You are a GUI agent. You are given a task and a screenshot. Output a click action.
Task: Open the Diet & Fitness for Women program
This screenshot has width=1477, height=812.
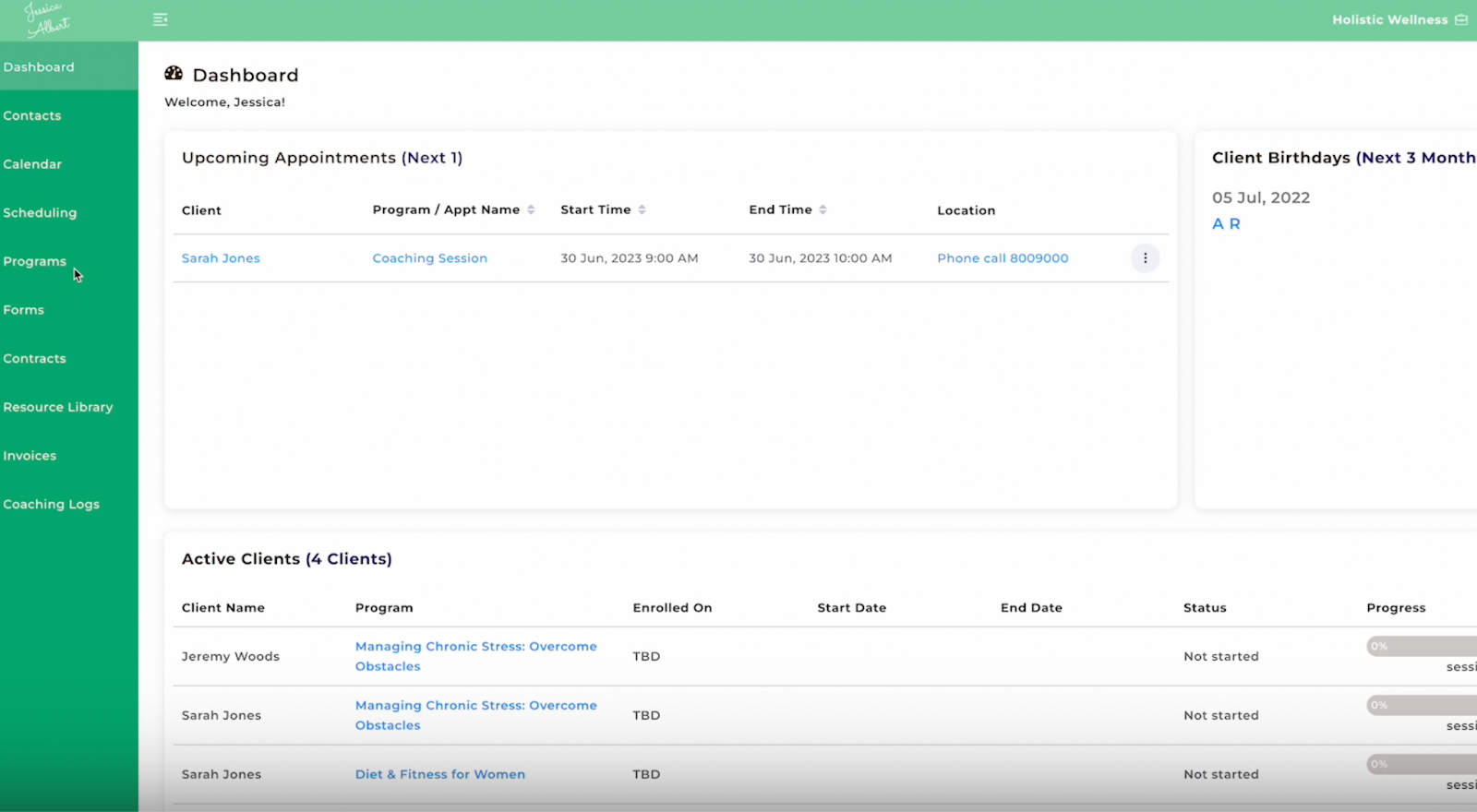click(440, 774)
